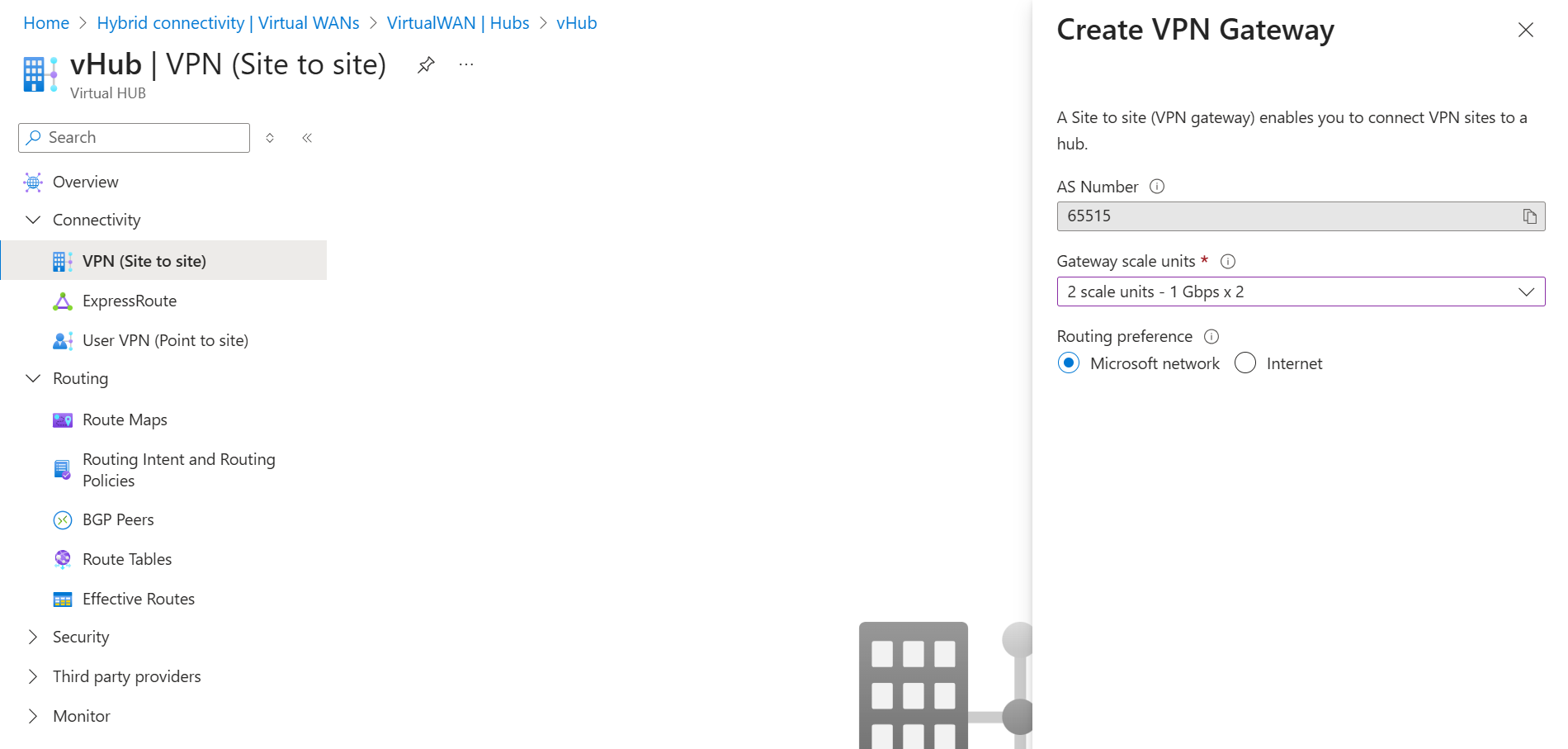Screen dimensions: 1568x749
Task: Open the BGP Peers menu item
Action: 118,519
